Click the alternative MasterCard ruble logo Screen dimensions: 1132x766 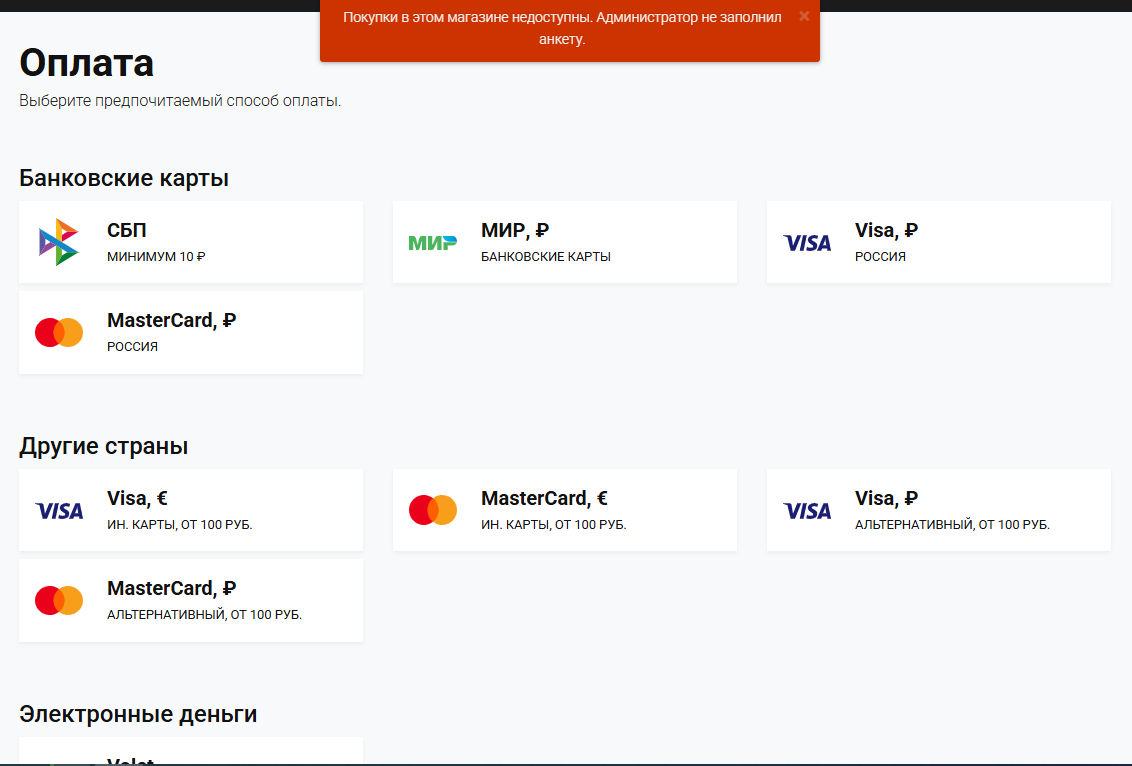click(x=59, y=600)
